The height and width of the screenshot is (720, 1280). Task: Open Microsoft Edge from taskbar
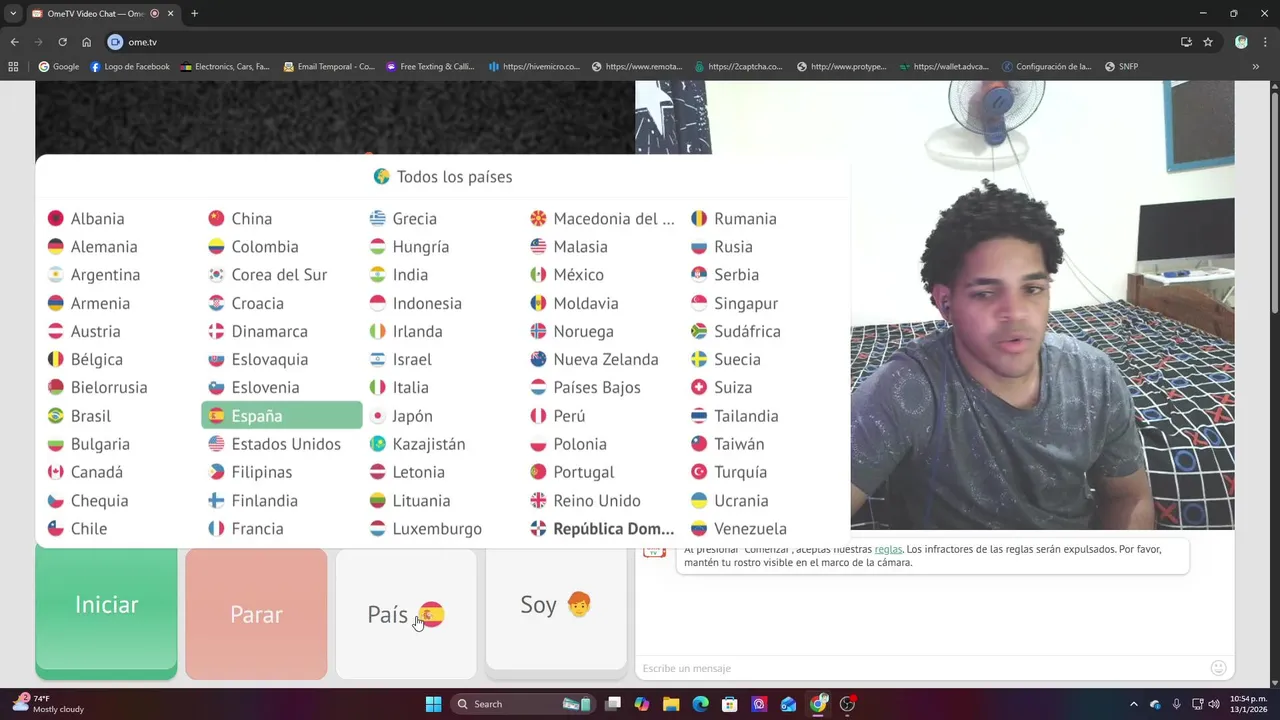pyautogui.click(x=701, y=704)
